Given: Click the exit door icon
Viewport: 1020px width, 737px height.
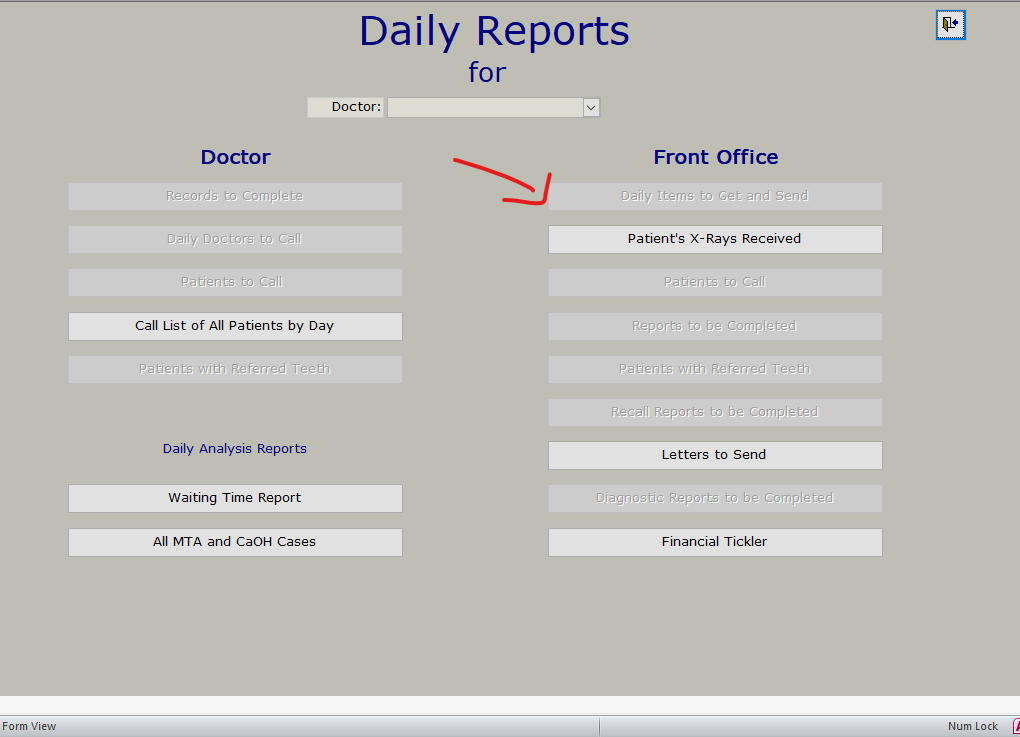Looking at the screenshot, I should tap(950, 25).
